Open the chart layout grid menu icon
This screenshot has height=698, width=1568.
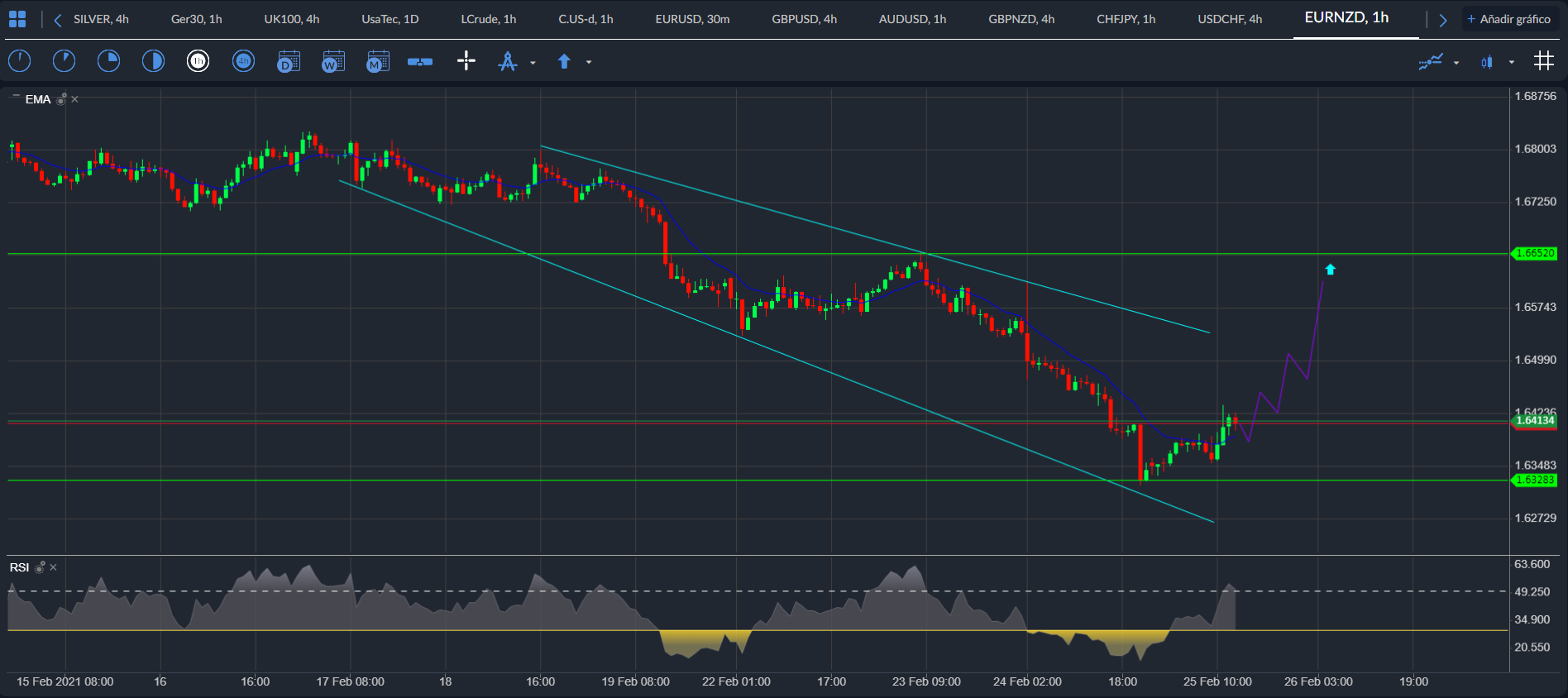(17, 19)
